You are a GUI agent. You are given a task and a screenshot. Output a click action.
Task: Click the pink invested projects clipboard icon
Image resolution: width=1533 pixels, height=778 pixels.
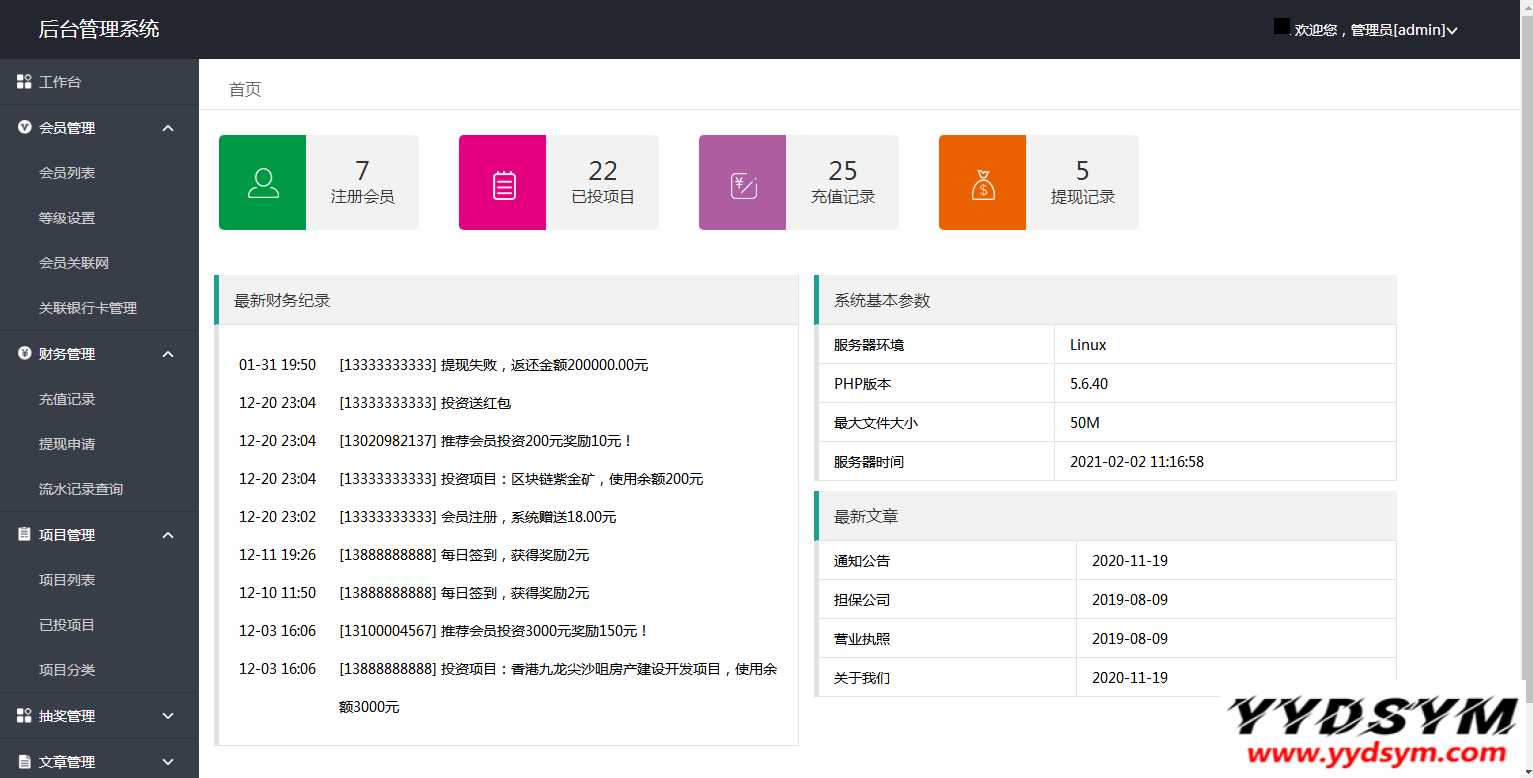[x=503, y=184]
